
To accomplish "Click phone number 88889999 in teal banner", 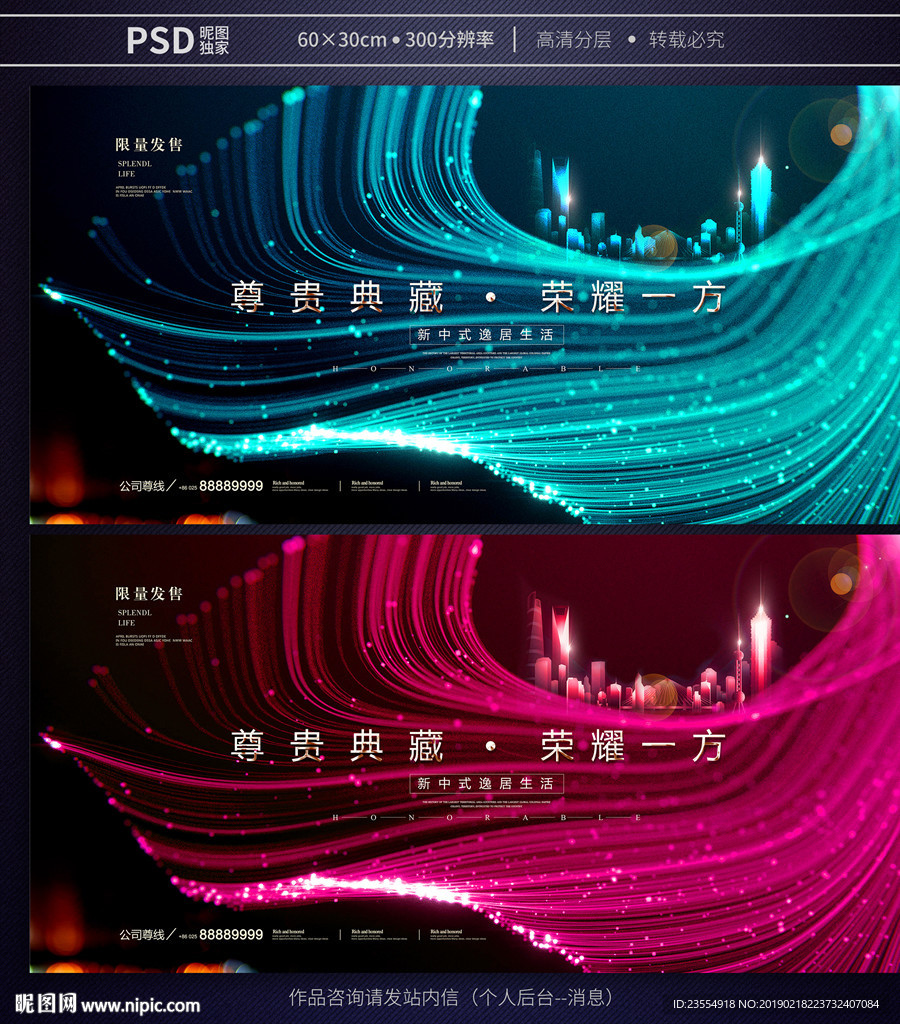I will (231, 486).
